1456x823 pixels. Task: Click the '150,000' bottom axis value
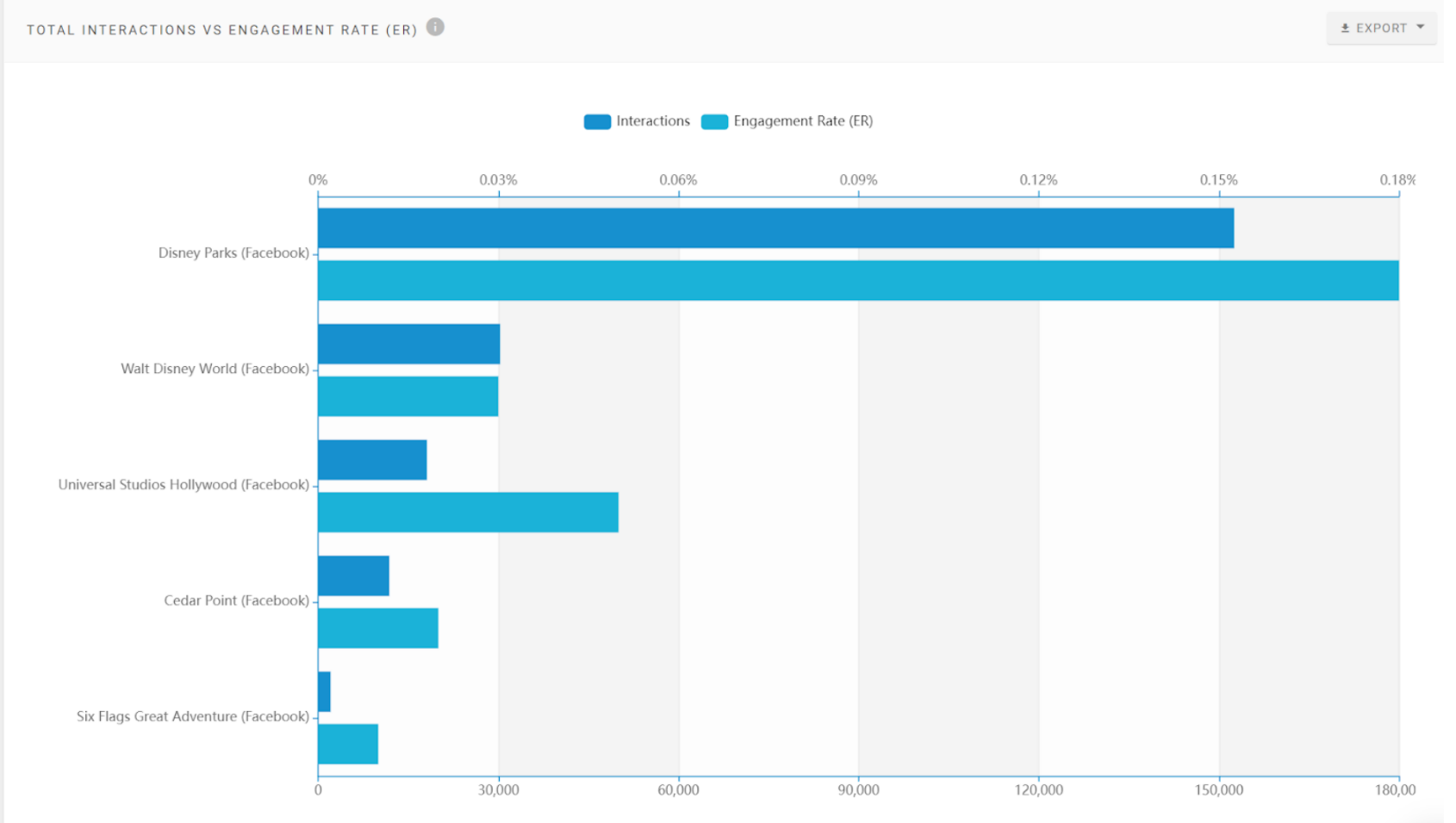[x=1218, y=790]
